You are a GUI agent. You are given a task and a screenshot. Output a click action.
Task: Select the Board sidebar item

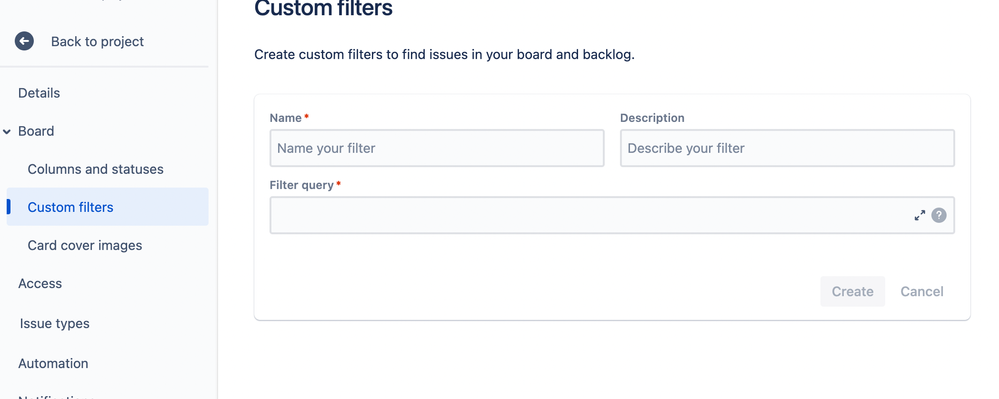(x=36, y=131)
